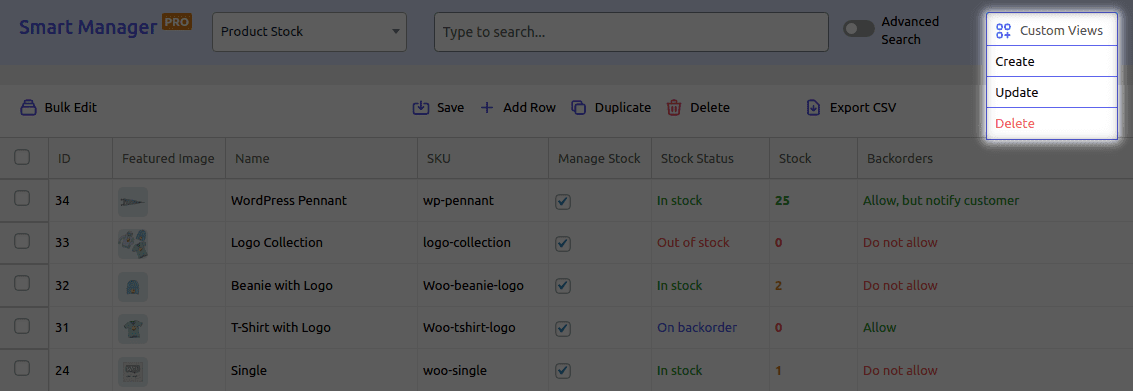Click the Duplicate icon
This screenshot has height=391, width=1133.
tap(578, 108)
